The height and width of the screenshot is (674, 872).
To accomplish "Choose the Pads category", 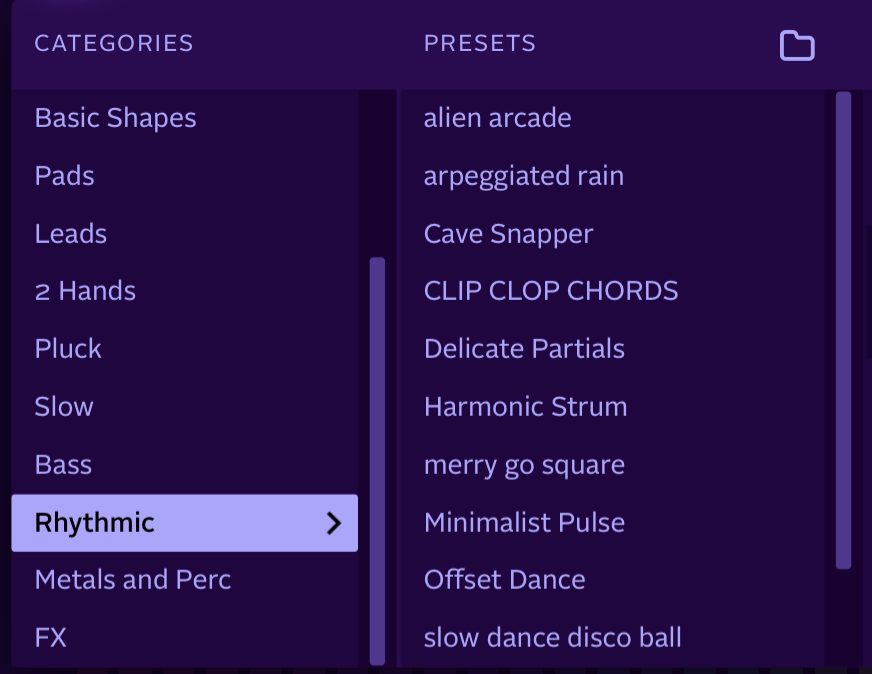I will point(64,176).
